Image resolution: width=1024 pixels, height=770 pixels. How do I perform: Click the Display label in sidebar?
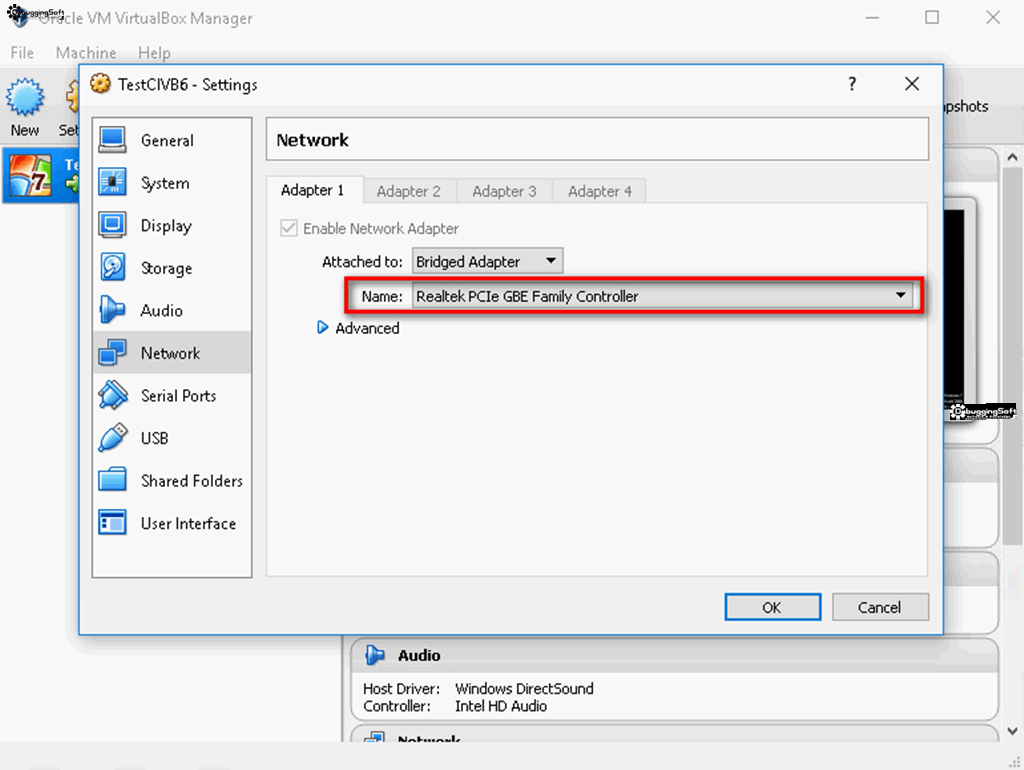167,226
